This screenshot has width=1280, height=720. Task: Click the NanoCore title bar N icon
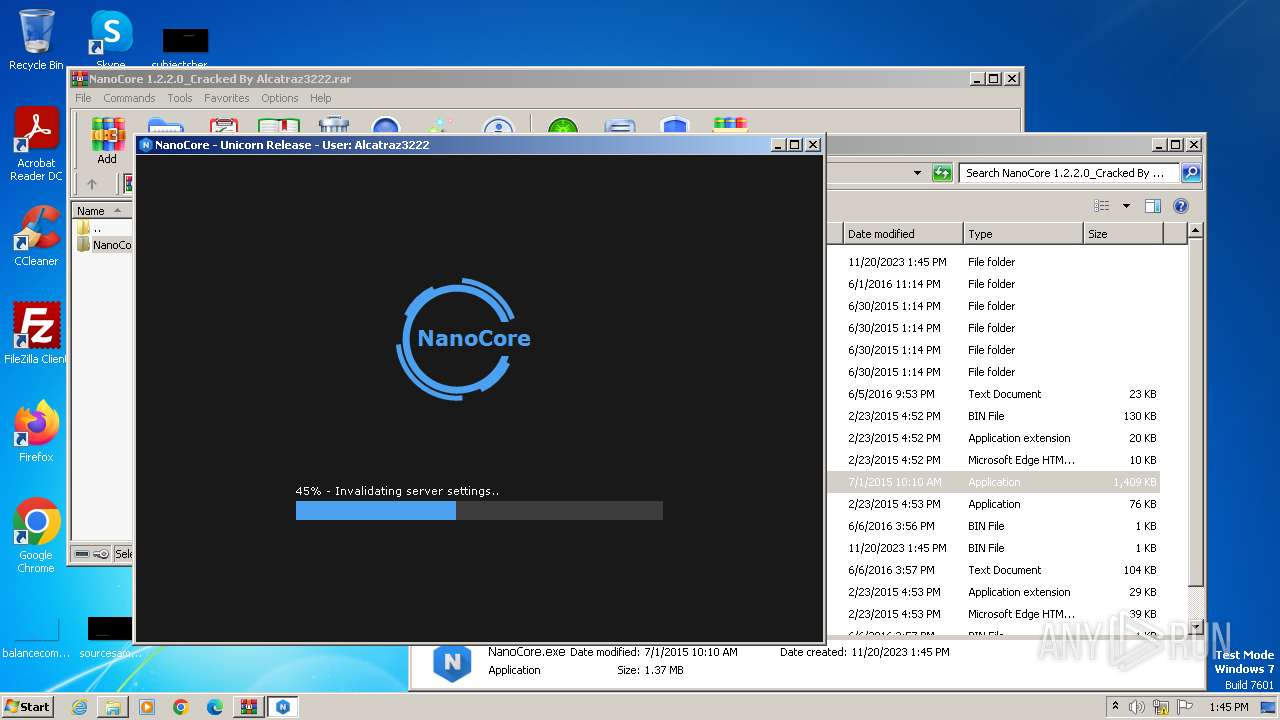pyautogui.click(x=146, y=145)
